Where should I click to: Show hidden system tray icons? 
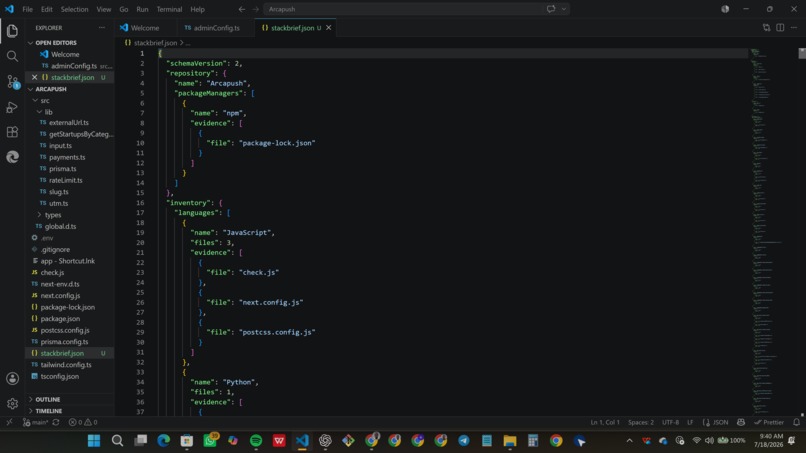point(629,441)
